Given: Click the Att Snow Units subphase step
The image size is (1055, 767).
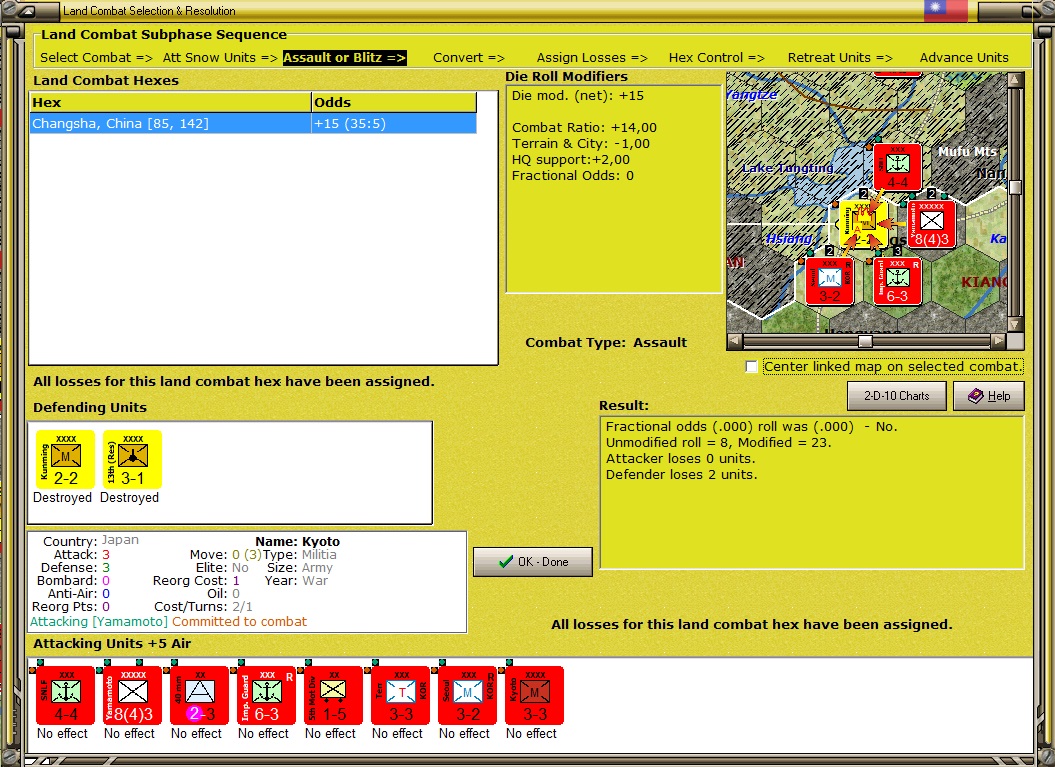Looking at the screenshot, I should coord(220,58).
